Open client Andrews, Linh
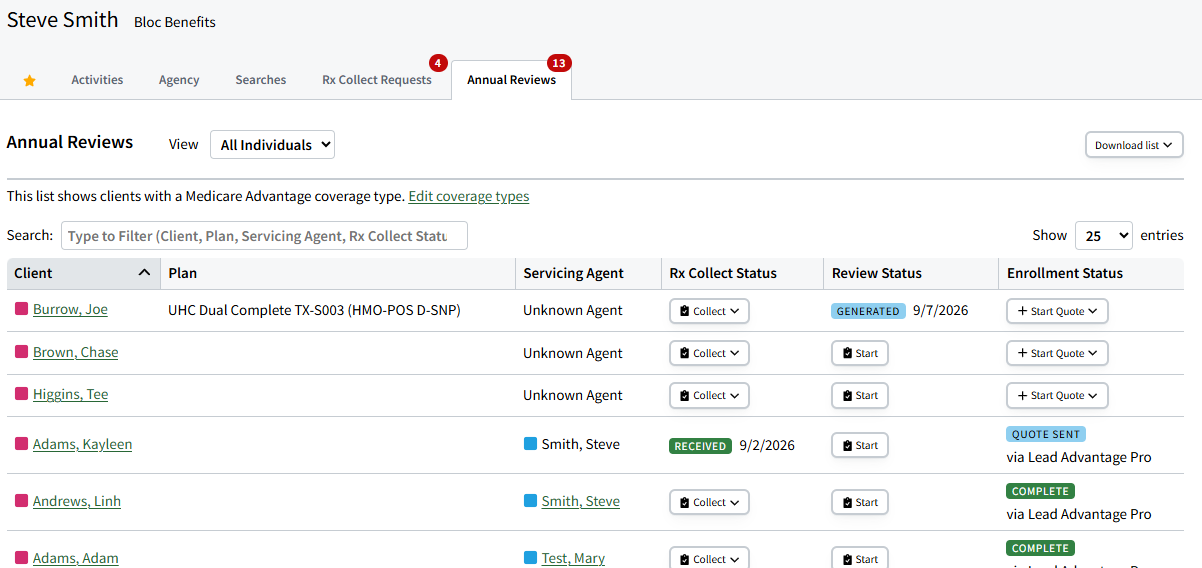Viewport: 1202px width, 568px height. 77,501
